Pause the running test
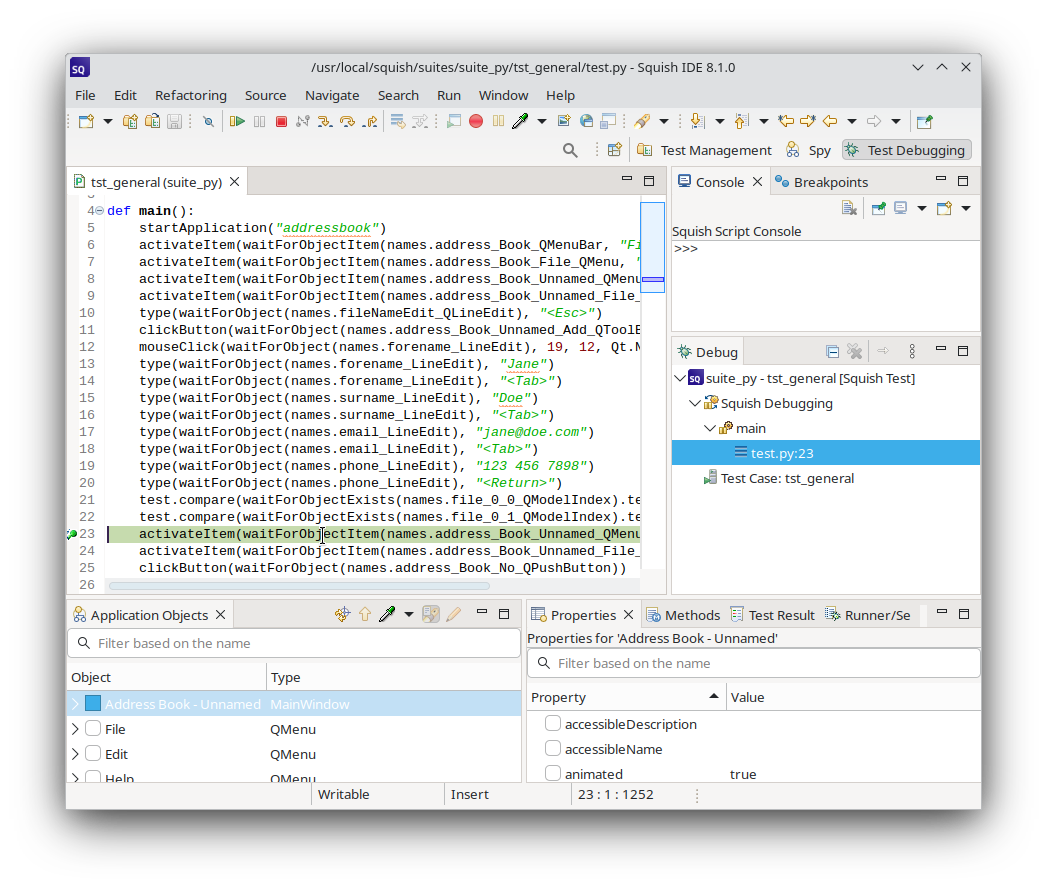 259,120
